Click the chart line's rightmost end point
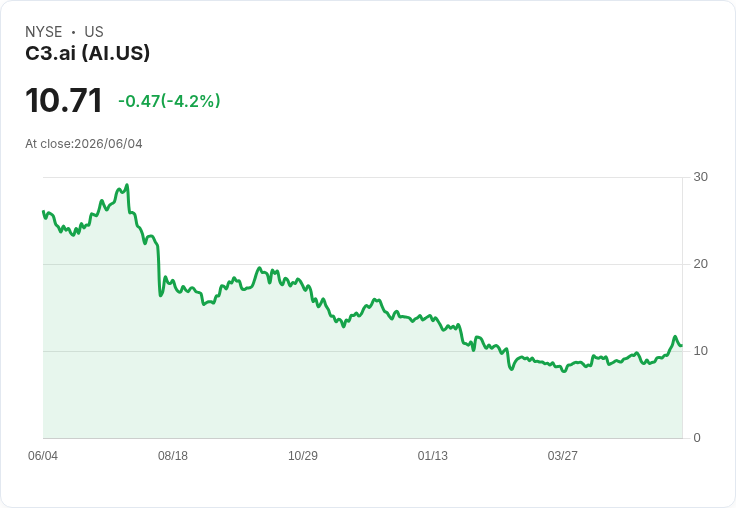 (682, 346)
